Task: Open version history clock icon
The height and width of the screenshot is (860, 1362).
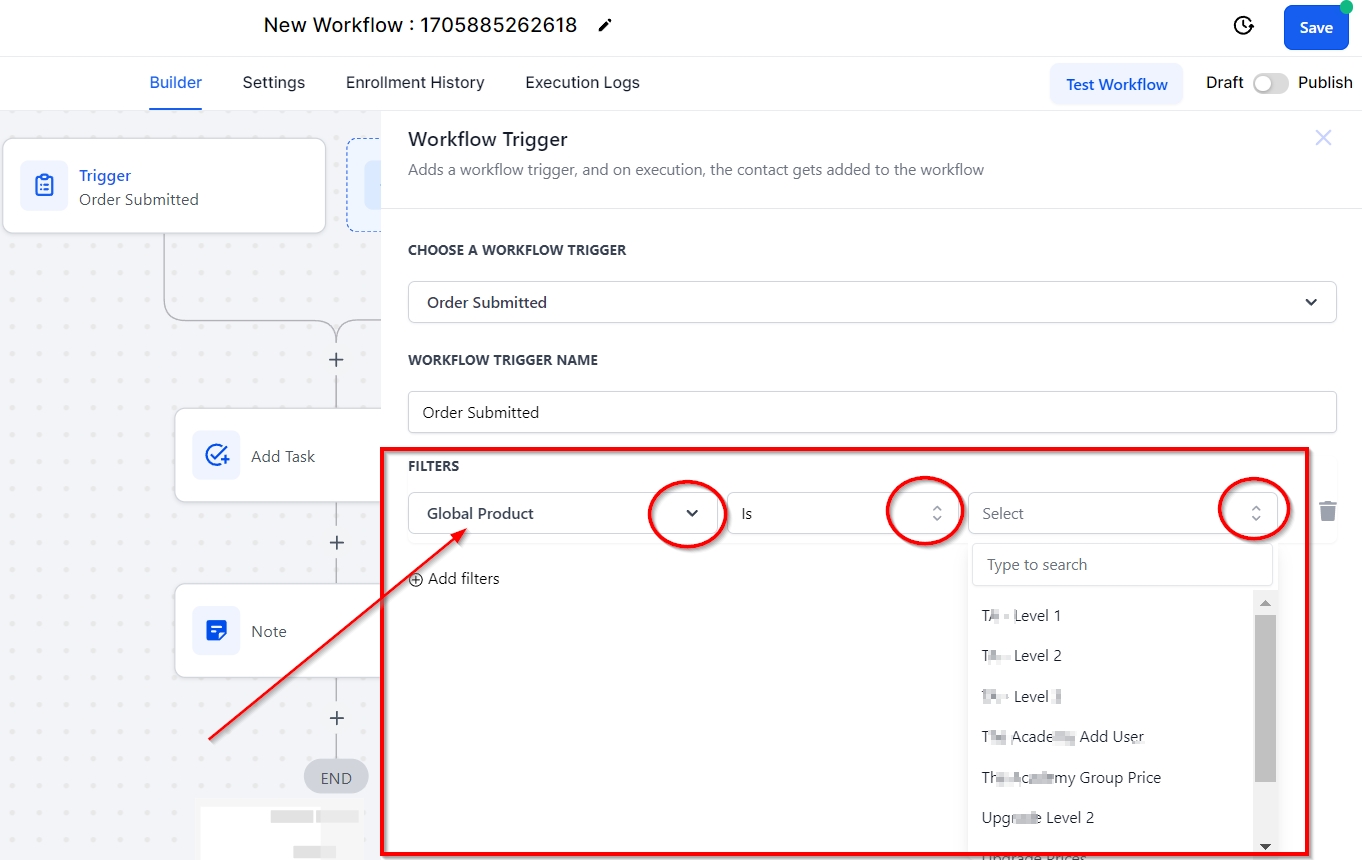Action: pos(1243,26)
